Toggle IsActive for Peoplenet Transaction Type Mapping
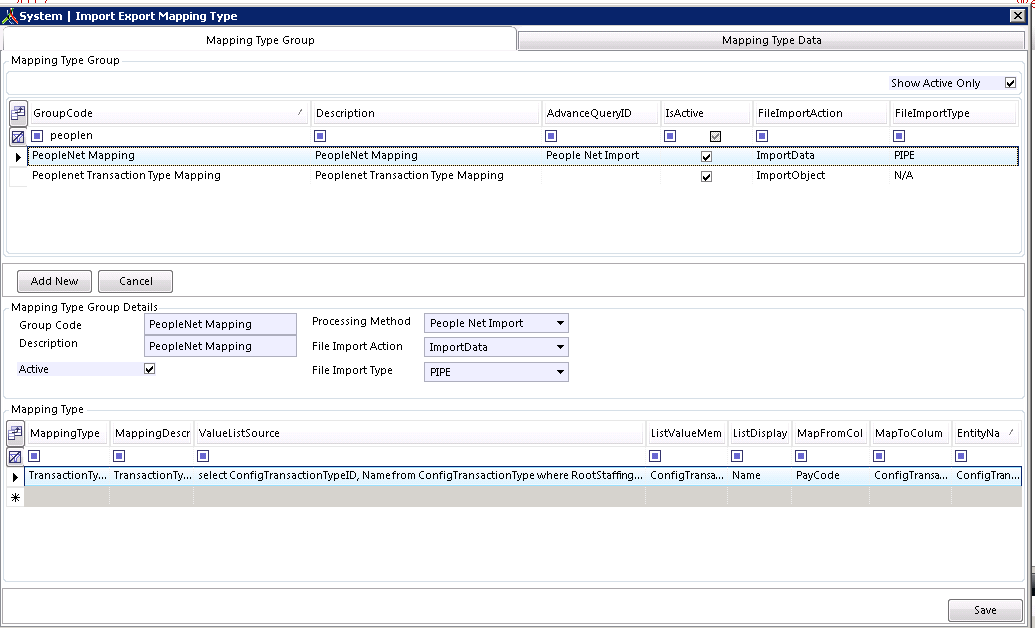1035x628 pixels. [707, 176]
